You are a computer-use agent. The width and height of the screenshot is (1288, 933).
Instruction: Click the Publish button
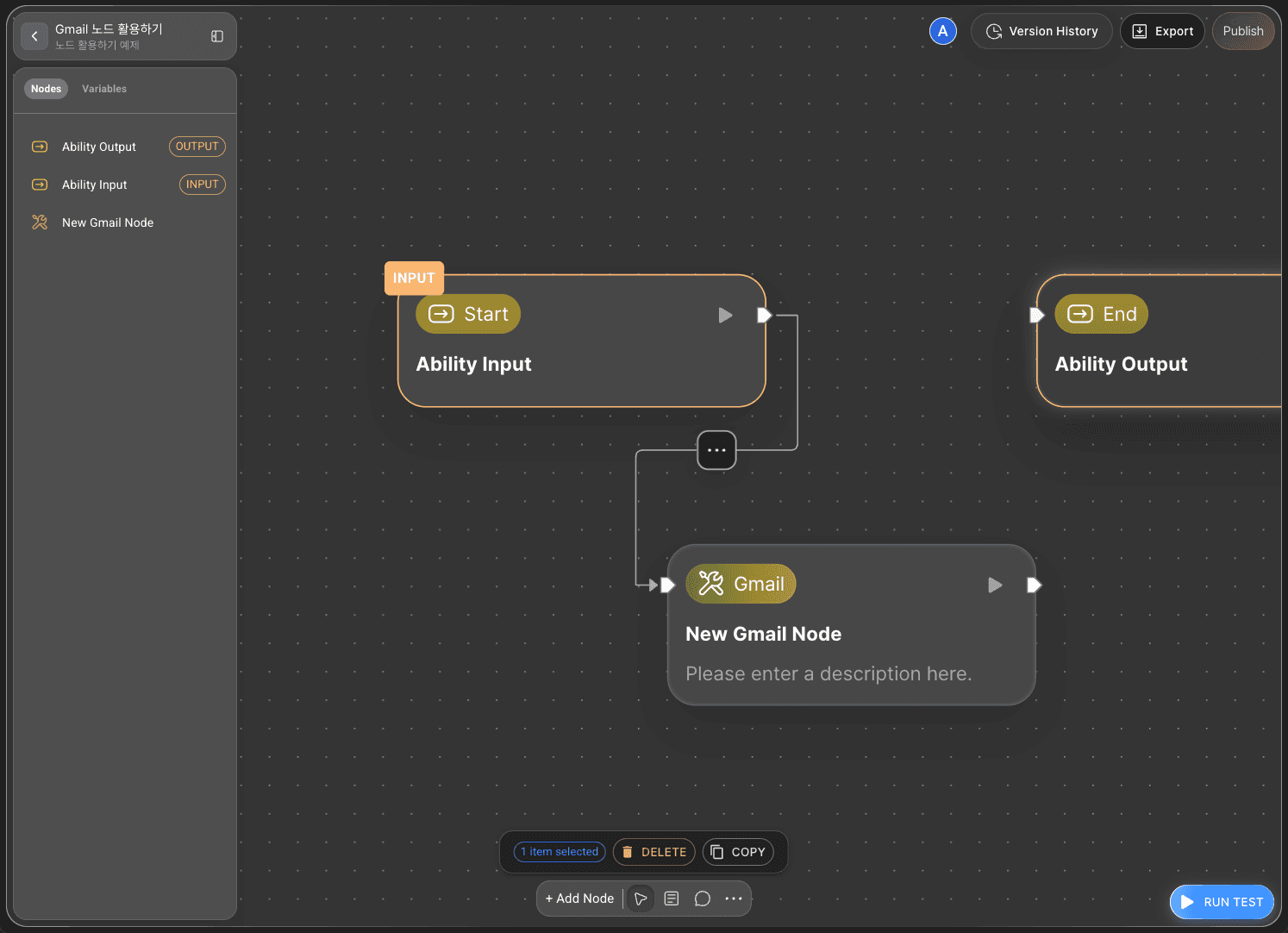1243,31
